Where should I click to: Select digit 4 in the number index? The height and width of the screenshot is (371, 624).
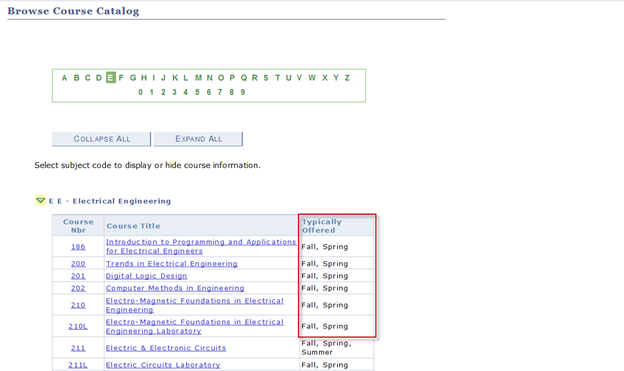tap(185, 92)
